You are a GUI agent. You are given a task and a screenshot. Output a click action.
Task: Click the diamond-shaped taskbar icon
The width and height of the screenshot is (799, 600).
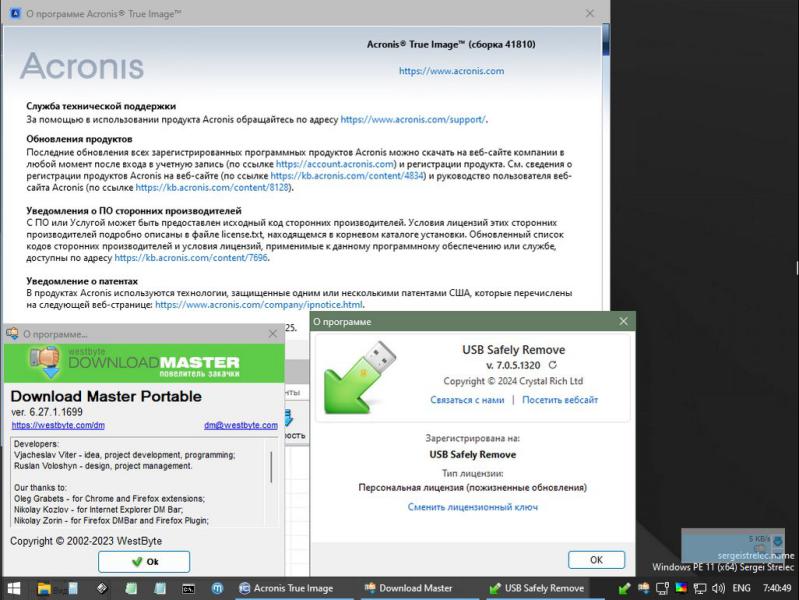click(102, 588)
